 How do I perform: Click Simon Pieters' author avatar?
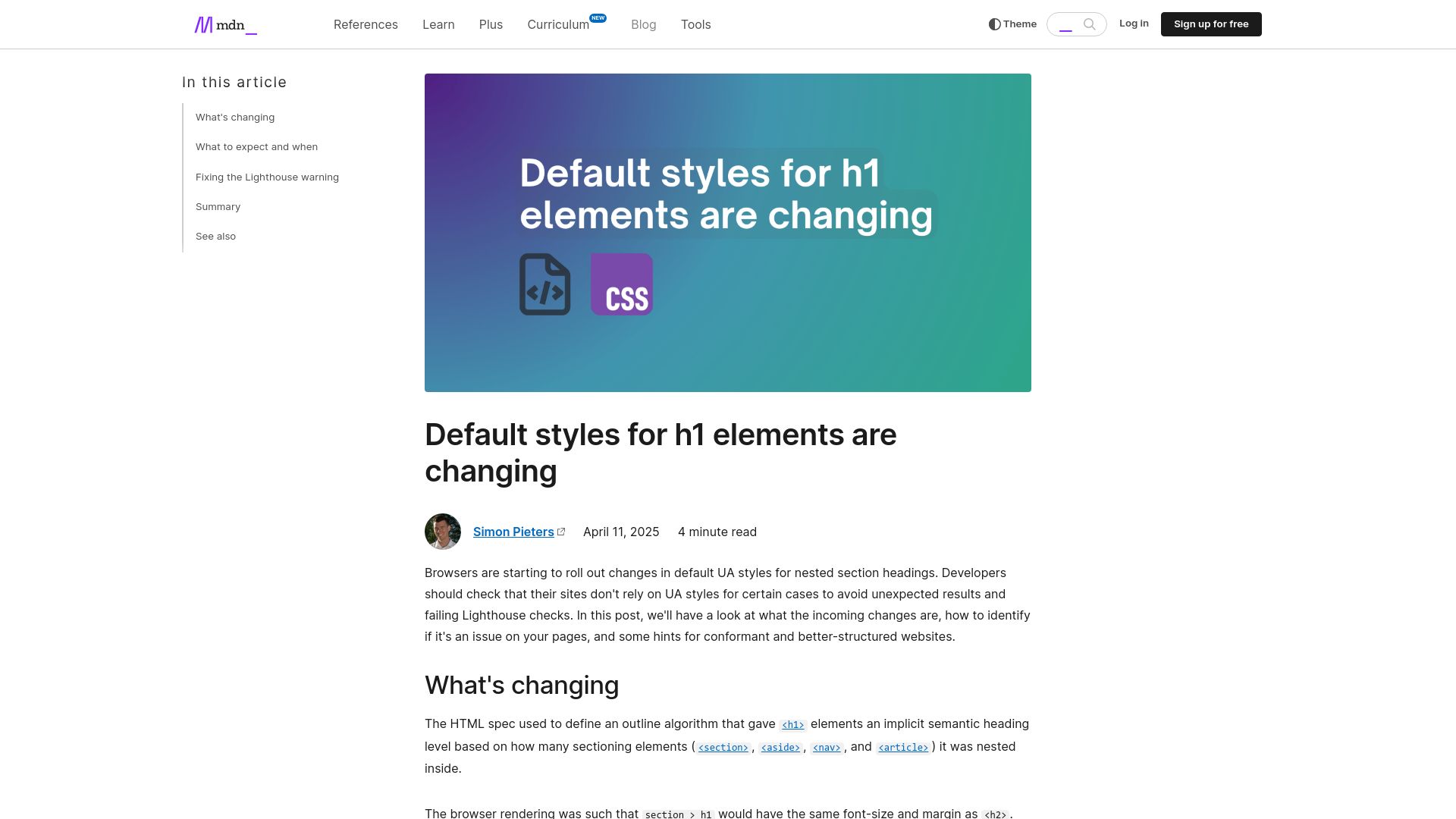[x=443, y=532]
